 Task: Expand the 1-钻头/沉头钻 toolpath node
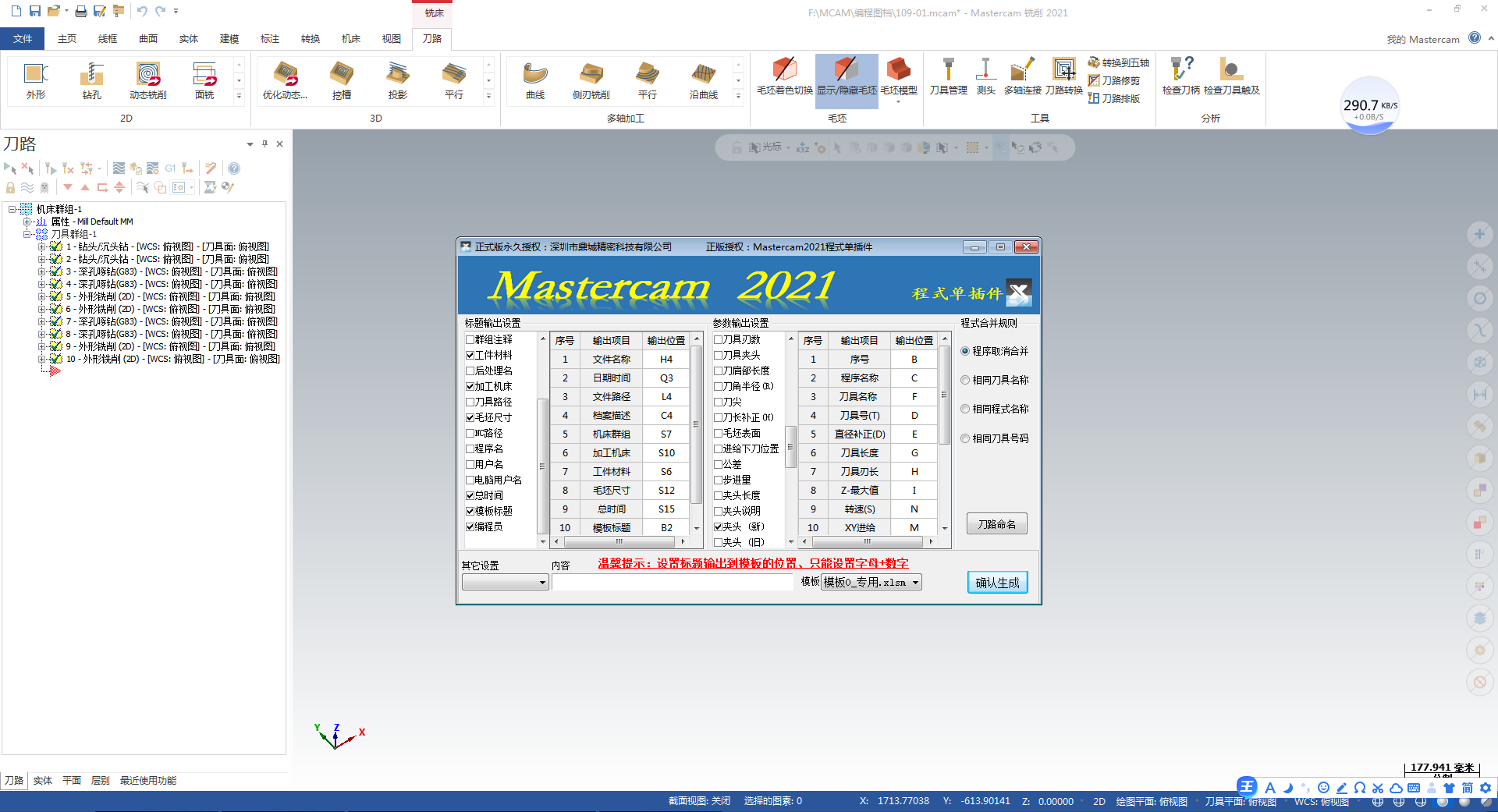[x=43, y=246]
